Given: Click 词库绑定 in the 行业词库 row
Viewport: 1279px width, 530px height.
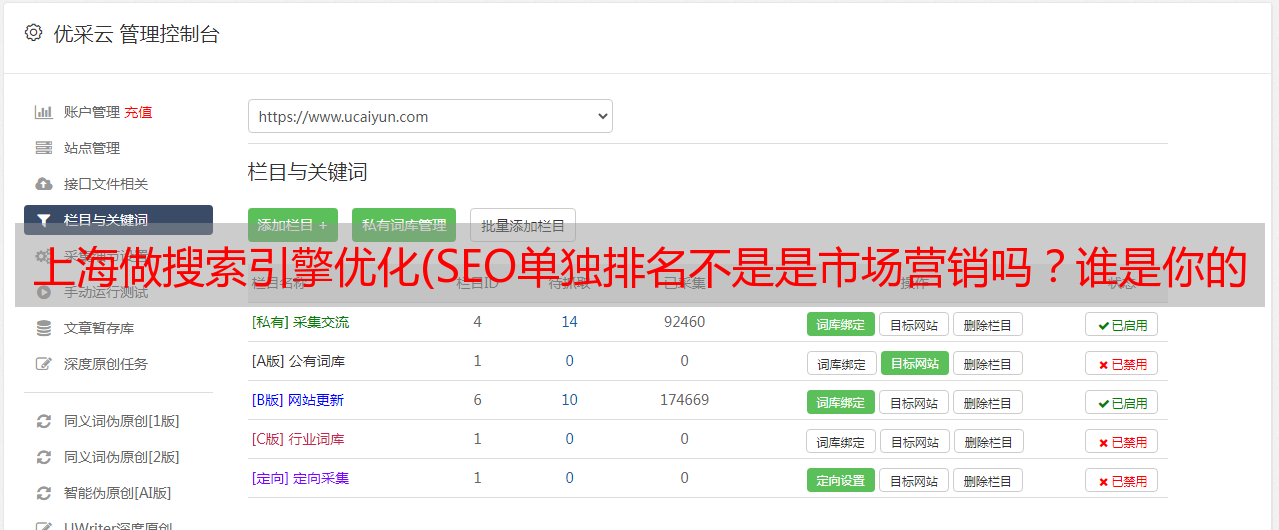Looking at the screenshot, I should coord(841,441).
